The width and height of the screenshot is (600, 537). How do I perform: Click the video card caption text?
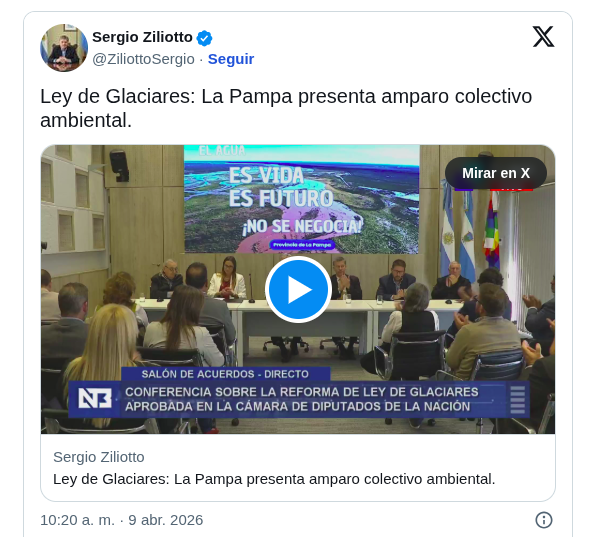(x=274, y=479)
